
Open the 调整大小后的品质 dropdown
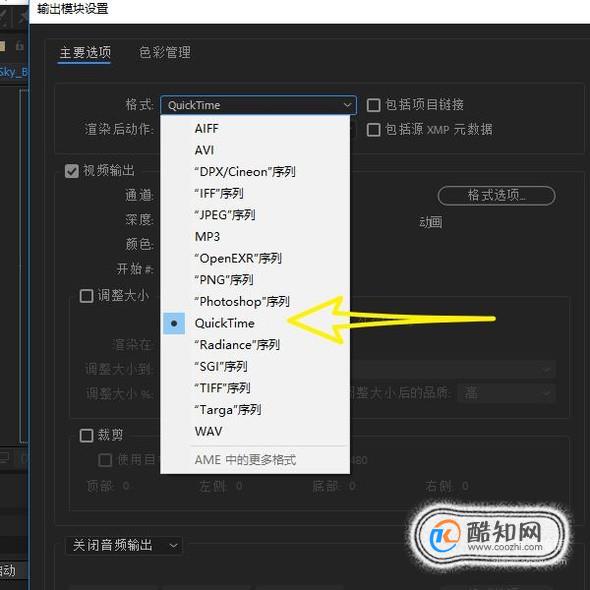506,394
